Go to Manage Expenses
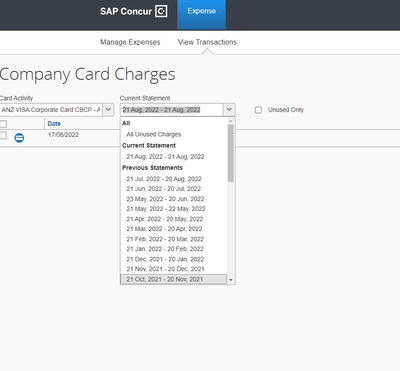Screen dimensions: 400x371 coord(130,42)
